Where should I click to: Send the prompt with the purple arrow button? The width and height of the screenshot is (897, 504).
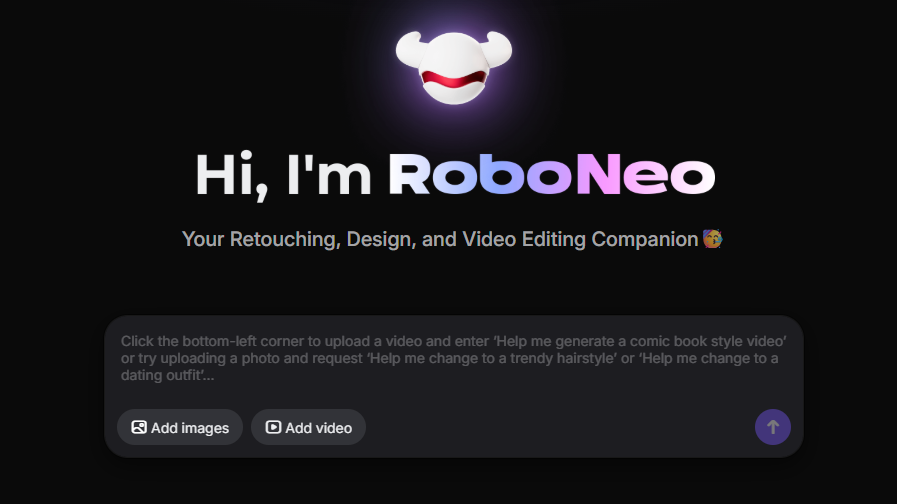772,427
